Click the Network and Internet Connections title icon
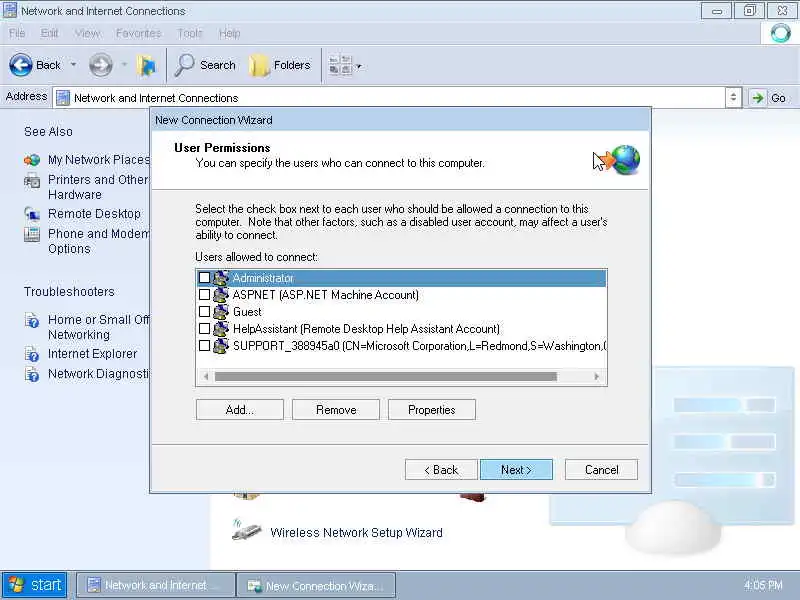This screenshot has width=800, height=600. pyautogui.click(x=10, y=11)
